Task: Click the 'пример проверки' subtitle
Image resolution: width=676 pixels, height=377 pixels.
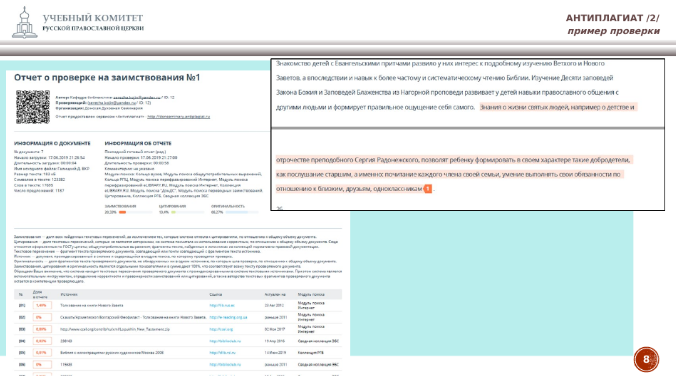Action: [x=613, y=31]
